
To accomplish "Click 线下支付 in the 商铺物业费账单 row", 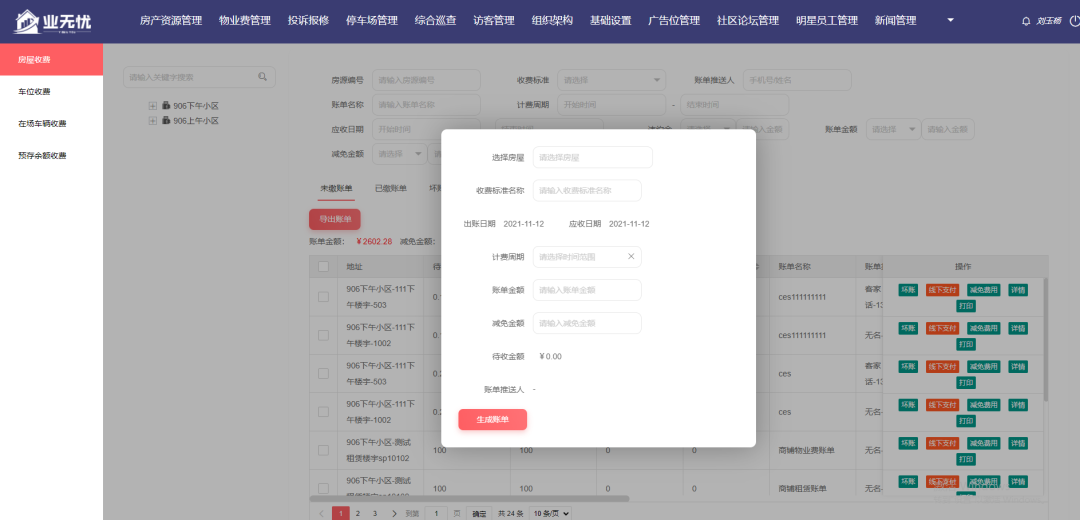I will pos(942,443).
